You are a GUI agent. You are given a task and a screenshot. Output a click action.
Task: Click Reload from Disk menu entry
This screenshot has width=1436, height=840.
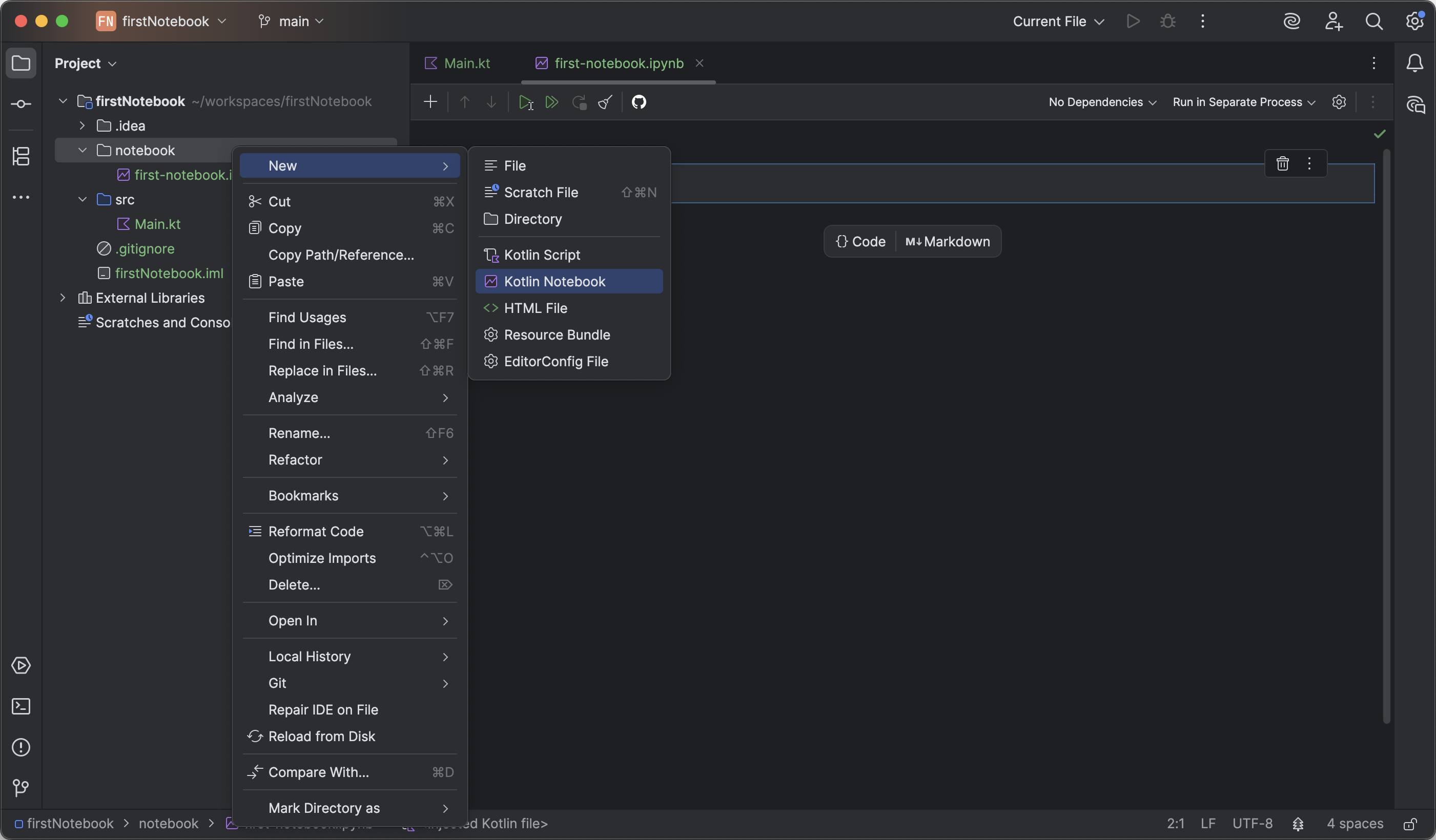350,737
